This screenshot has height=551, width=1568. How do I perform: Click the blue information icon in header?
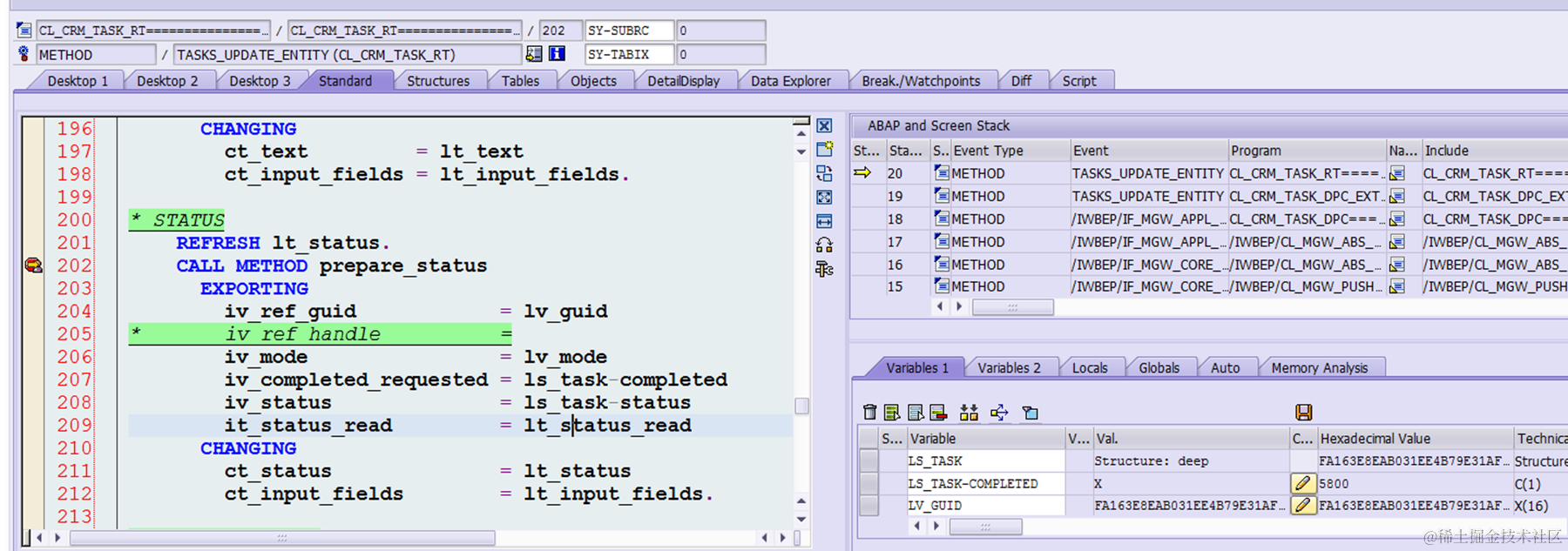(x=557, y=54)
